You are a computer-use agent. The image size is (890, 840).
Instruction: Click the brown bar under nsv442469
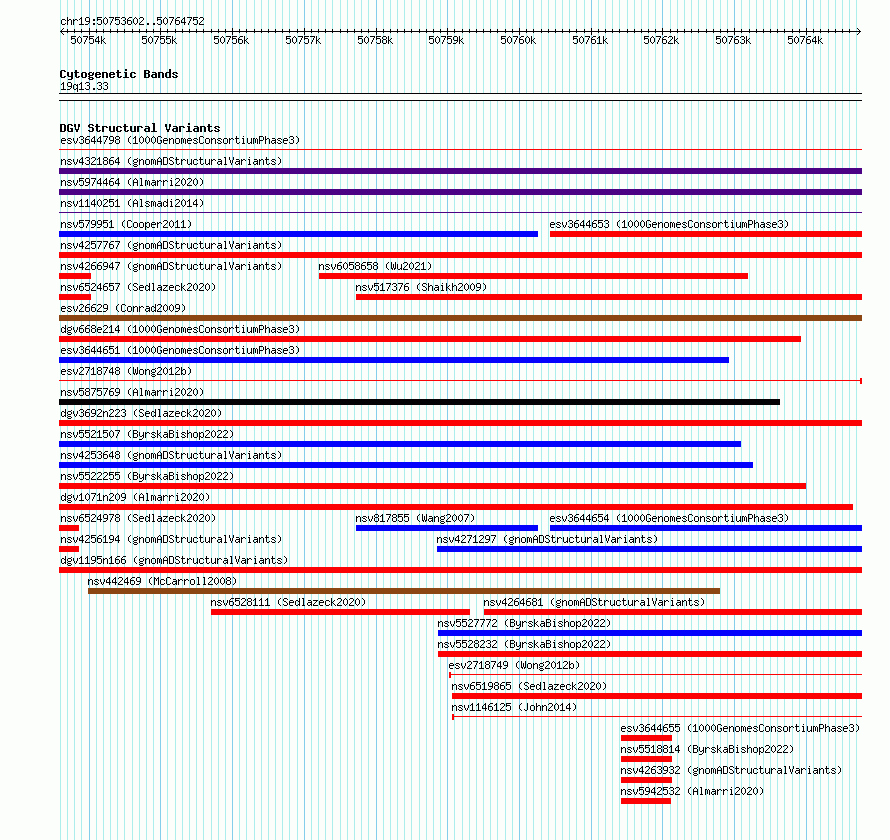click(x=404, y=591)
